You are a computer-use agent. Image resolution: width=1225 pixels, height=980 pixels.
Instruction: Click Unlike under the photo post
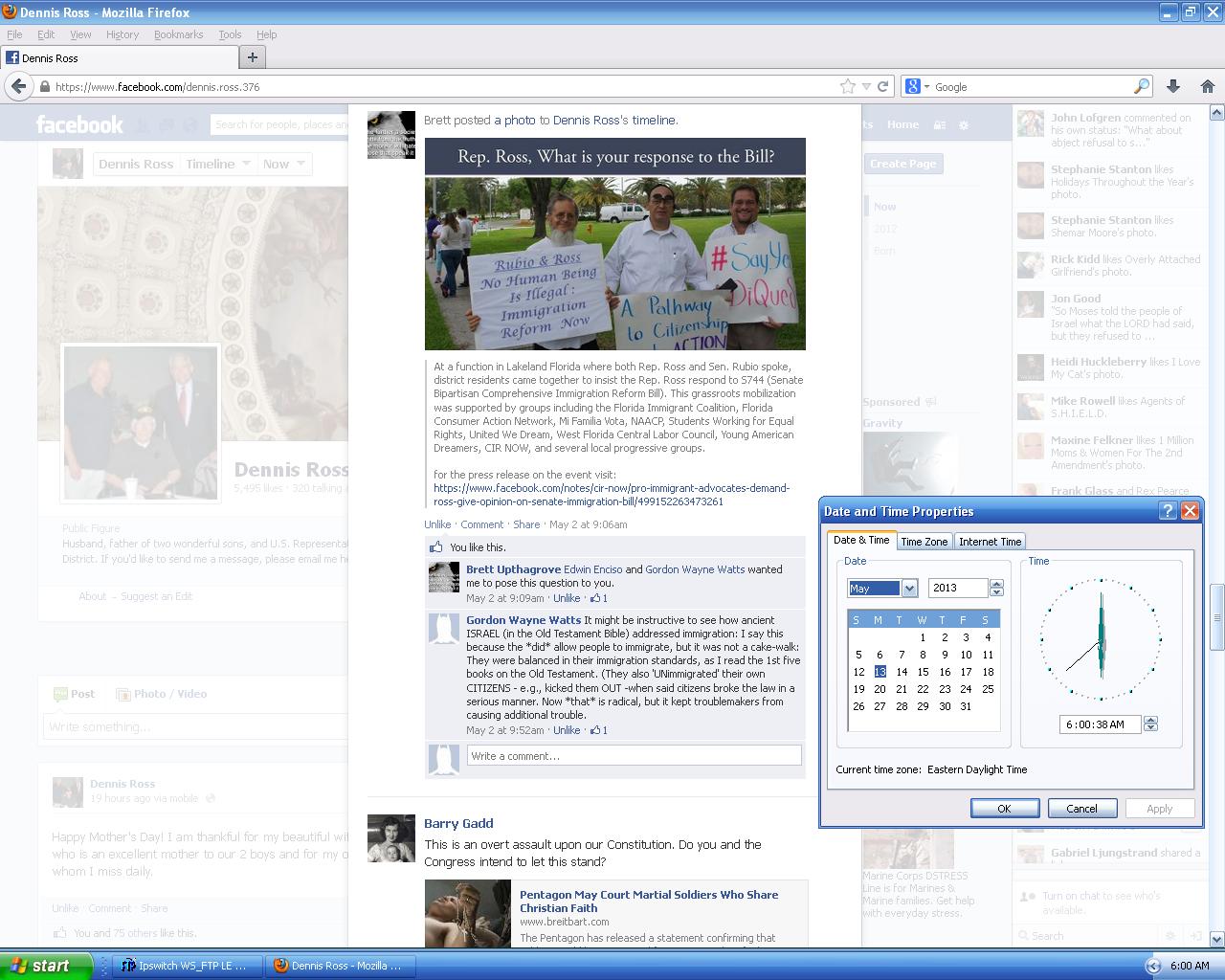[437, 524]
